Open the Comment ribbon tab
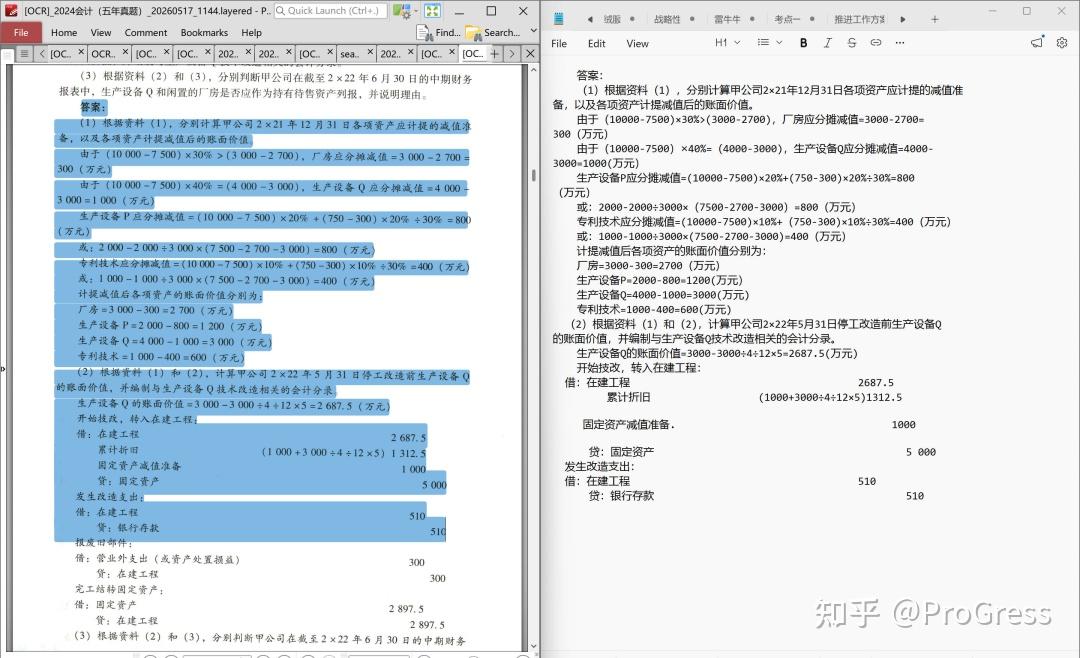 click(x=146, y=32)
